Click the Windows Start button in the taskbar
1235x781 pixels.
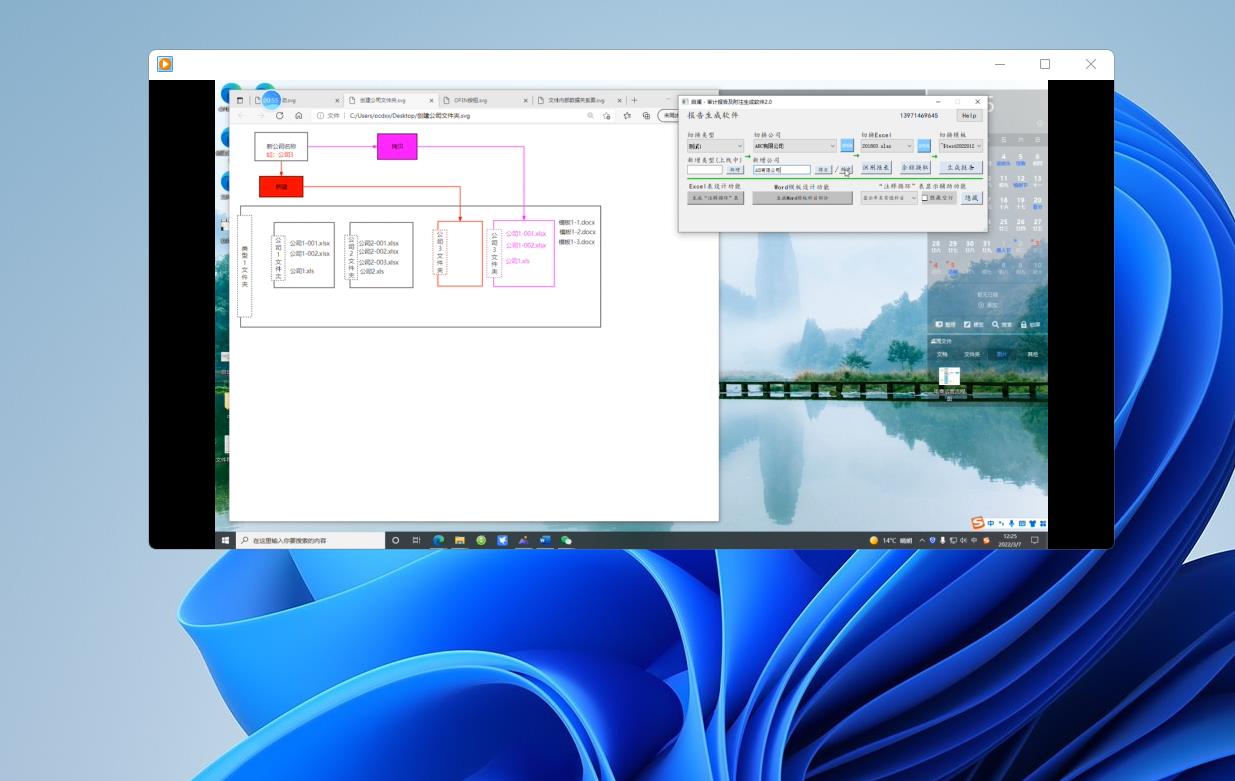click(225, 540)
